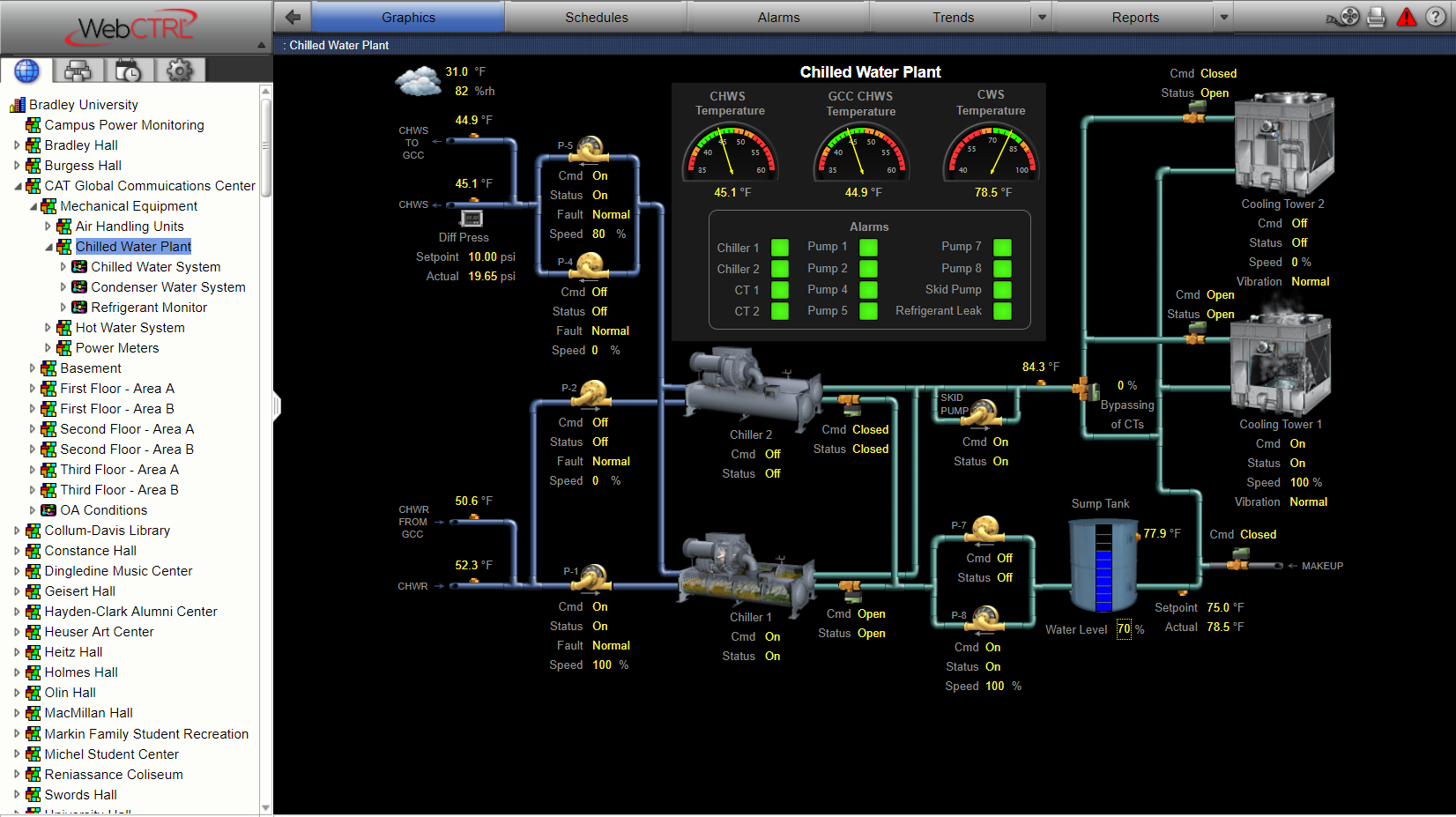Image resolution: width=1456 pixels, height=817 pixels.
Task: Click the Pump 7 alarm indicator
Action: tap(1002, 247)
